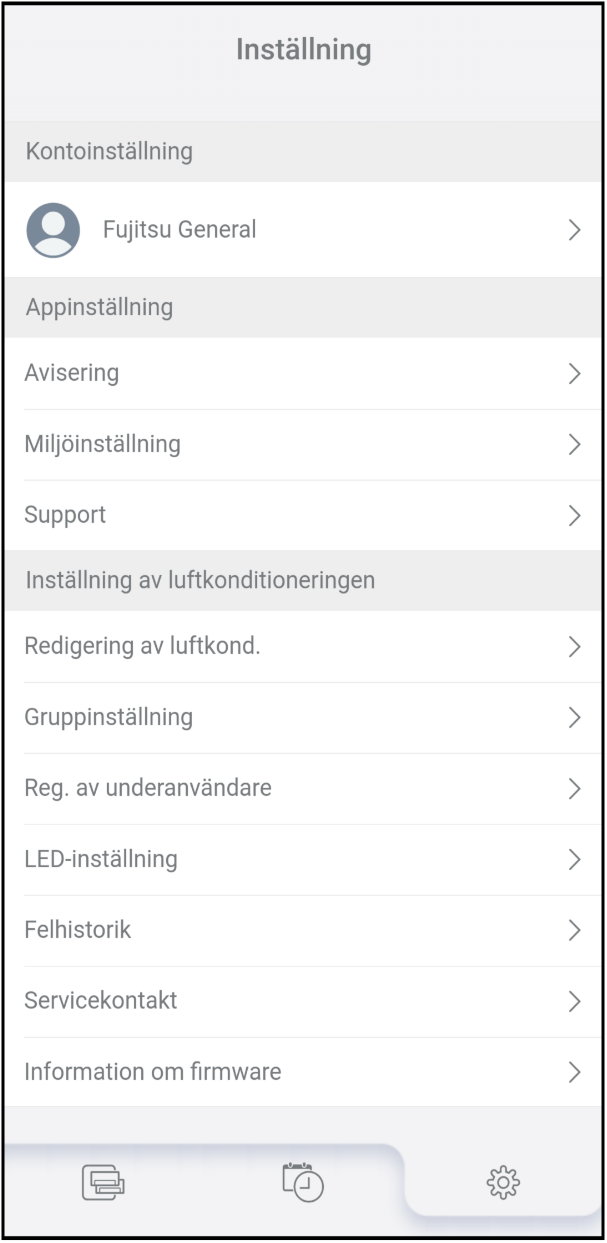
Task: Open the schedule timer tab icon
Action: [303, 1182]
